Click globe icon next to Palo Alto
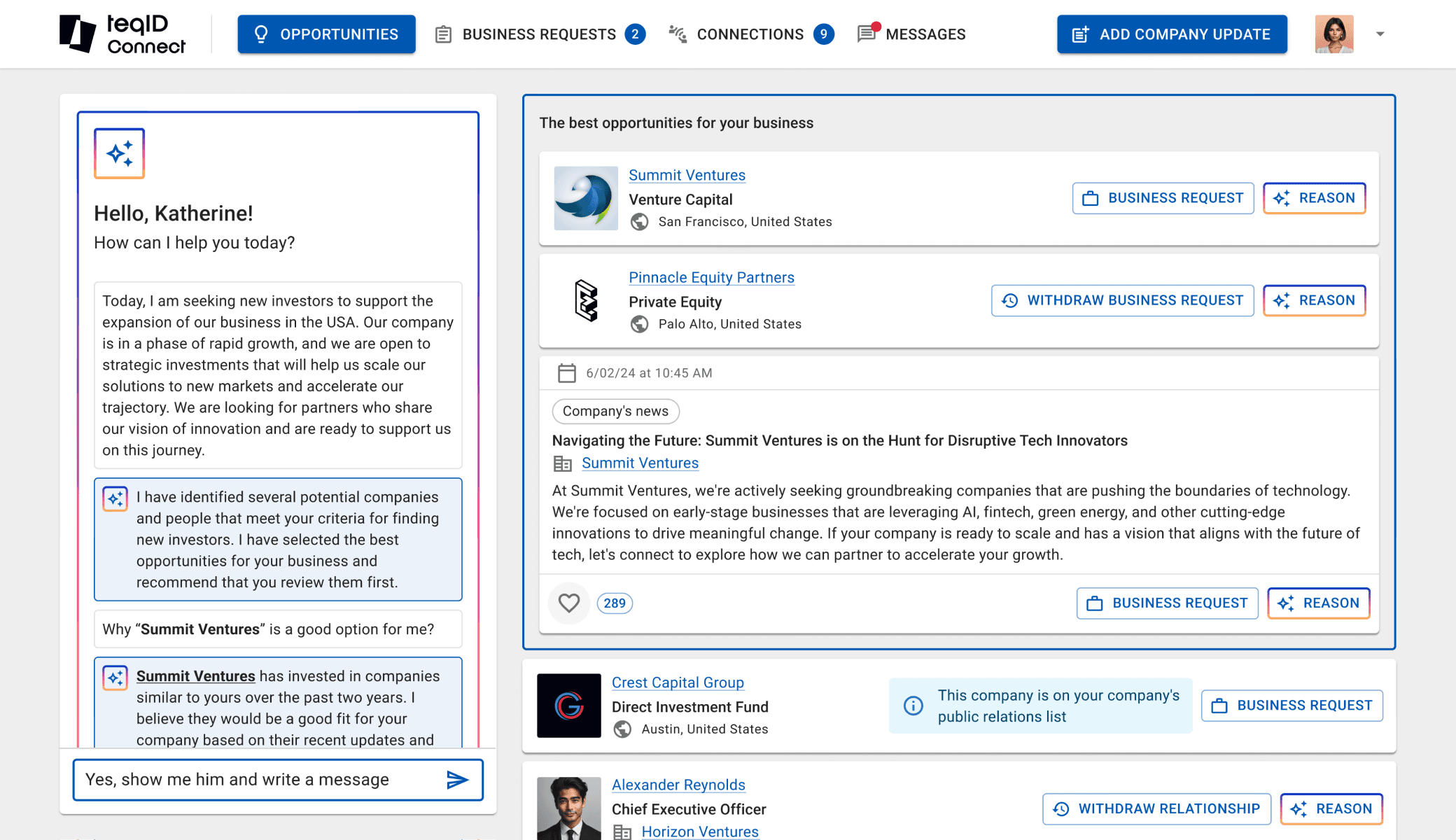The image size is (1456, 840). click(639, 324)
